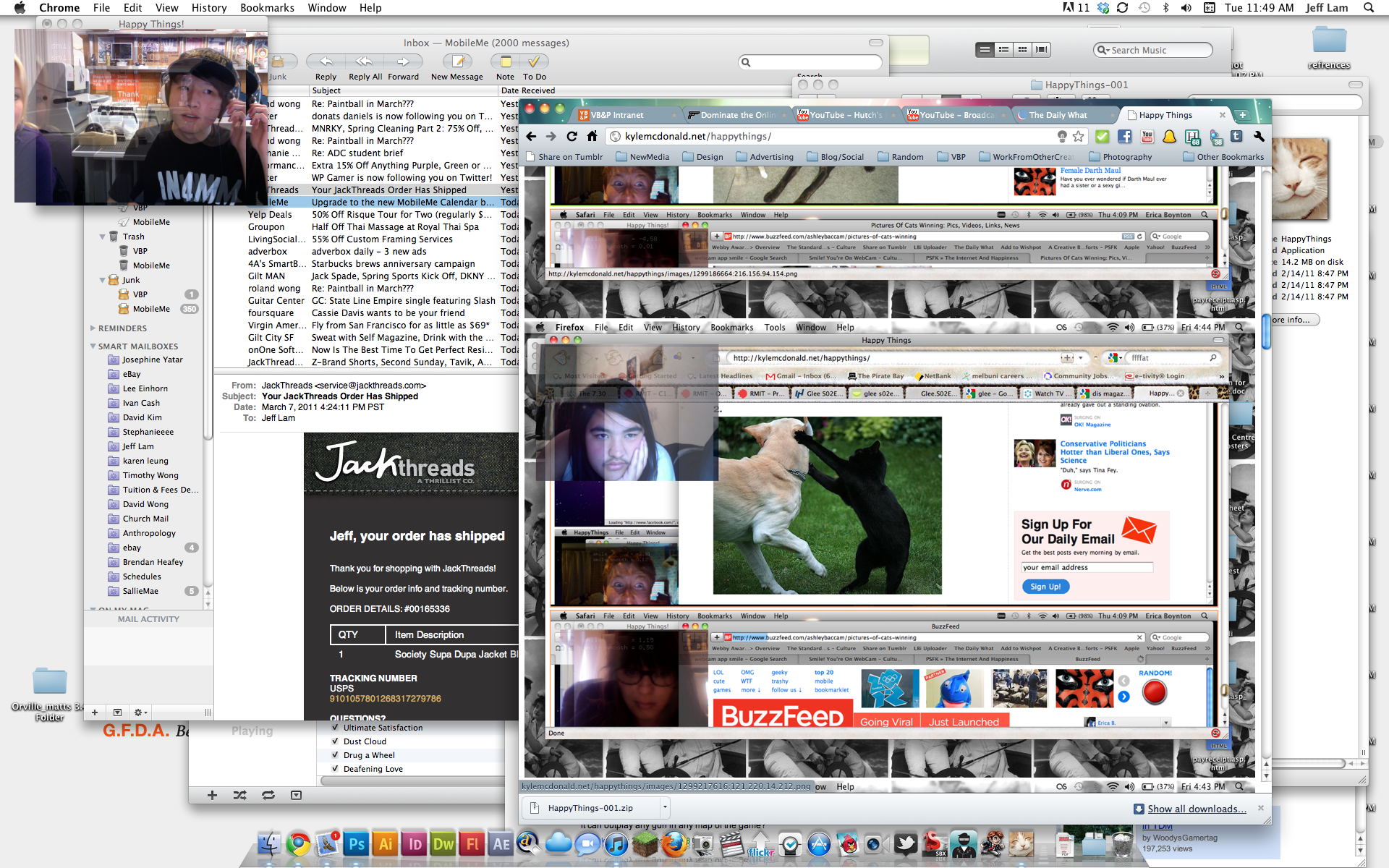Open the Tumblr extension icon in Chrome
The height and width of the screenshot is (868, 1389).
point(1236,136)
